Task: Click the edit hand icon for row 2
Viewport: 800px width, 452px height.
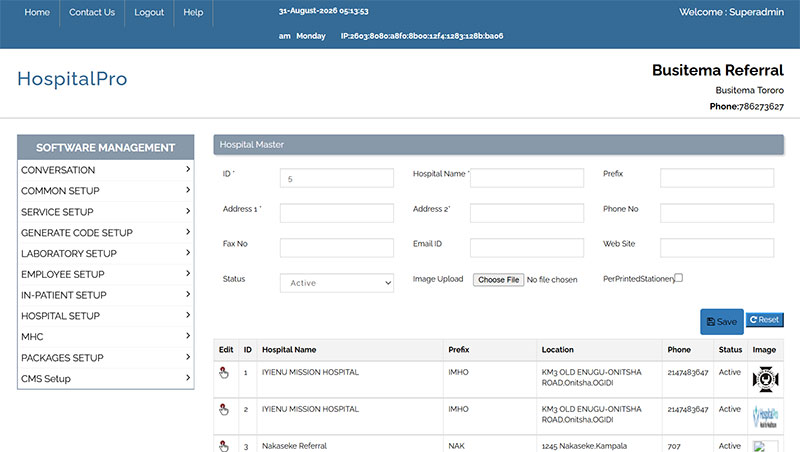Action: click(223, 410)
